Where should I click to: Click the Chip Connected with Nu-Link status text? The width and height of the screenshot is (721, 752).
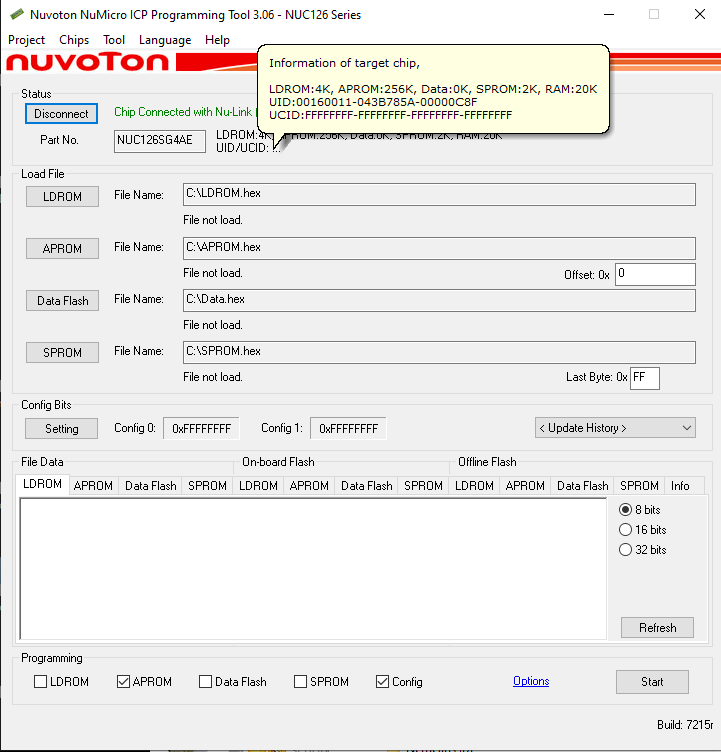click(x=183, y=112)
